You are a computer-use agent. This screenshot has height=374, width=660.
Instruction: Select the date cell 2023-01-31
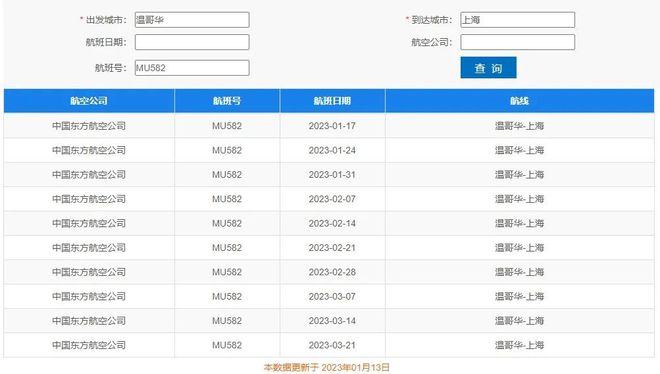coord(332,175)
